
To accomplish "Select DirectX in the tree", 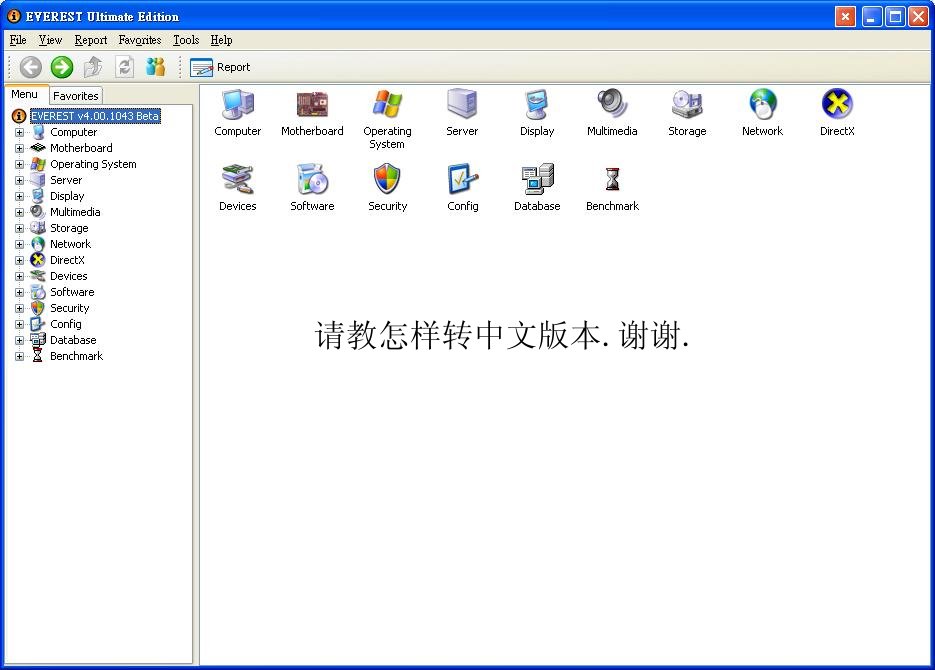I will (x=67, y=260).
